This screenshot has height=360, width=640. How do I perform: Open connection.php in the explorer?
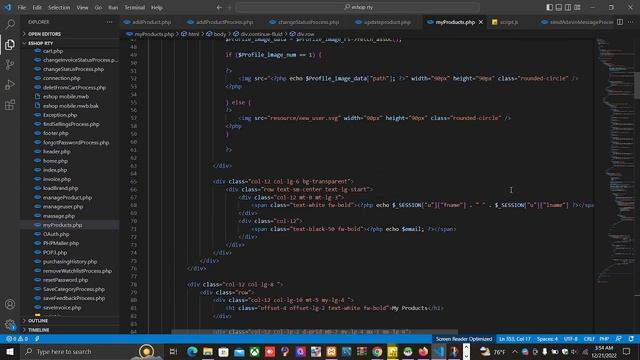pos(61,78)
